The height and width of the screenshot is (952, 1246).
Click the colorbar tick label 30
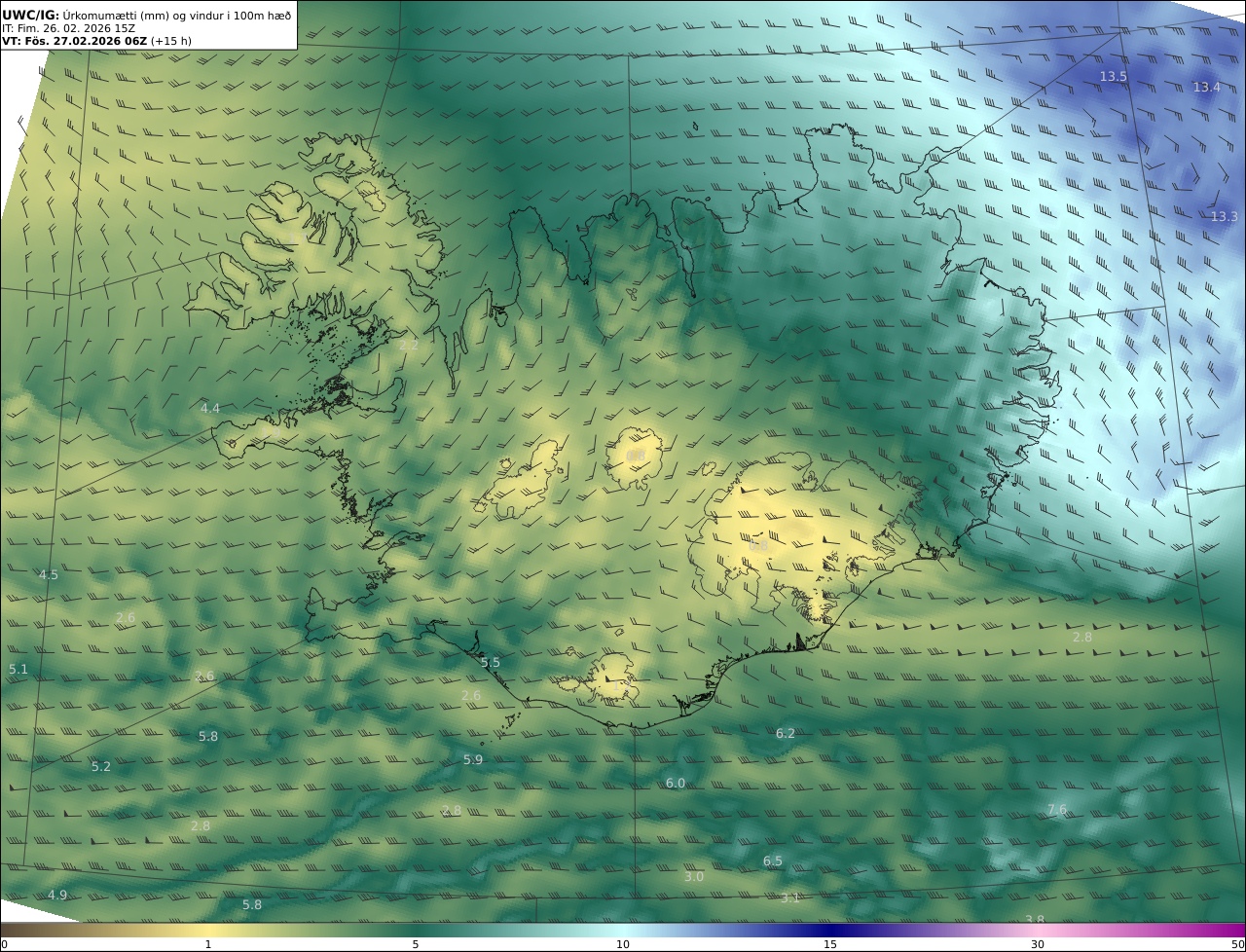(x=1038, y=944)
